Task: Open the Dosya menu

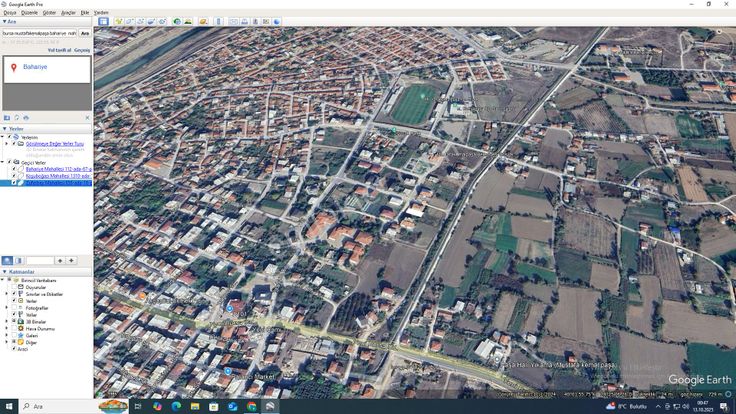Action: coord(9,12)
